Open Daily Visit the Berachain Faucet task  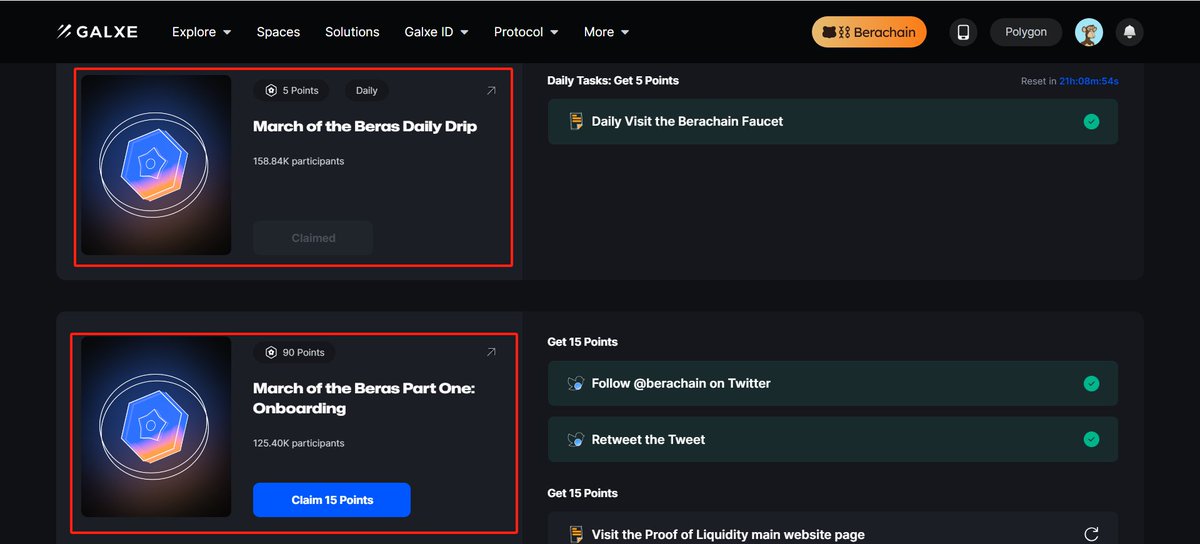pyautogui.click(x=832, y=121)
